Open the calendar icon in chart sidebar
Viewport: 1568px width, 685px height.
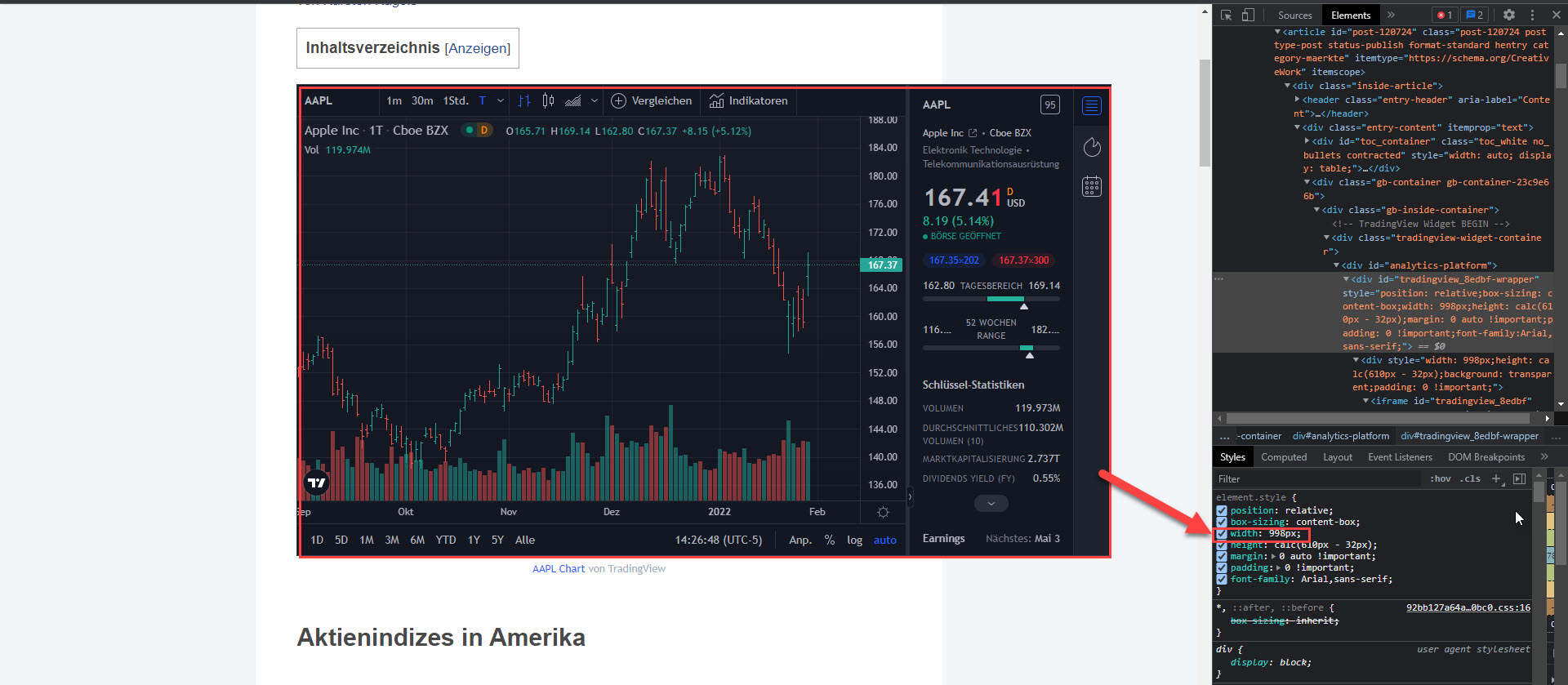(x=1092, y=186)
